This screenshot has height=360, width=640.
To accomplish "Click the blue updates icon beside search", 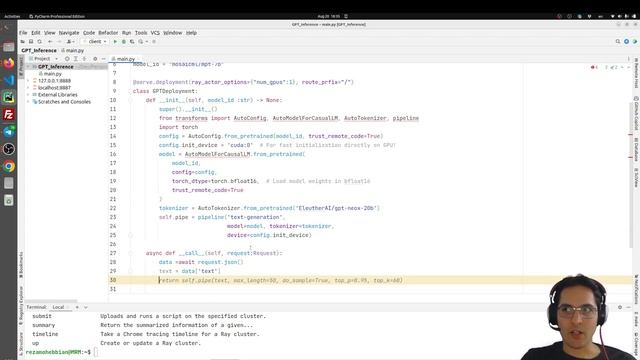I will (626, 42).
